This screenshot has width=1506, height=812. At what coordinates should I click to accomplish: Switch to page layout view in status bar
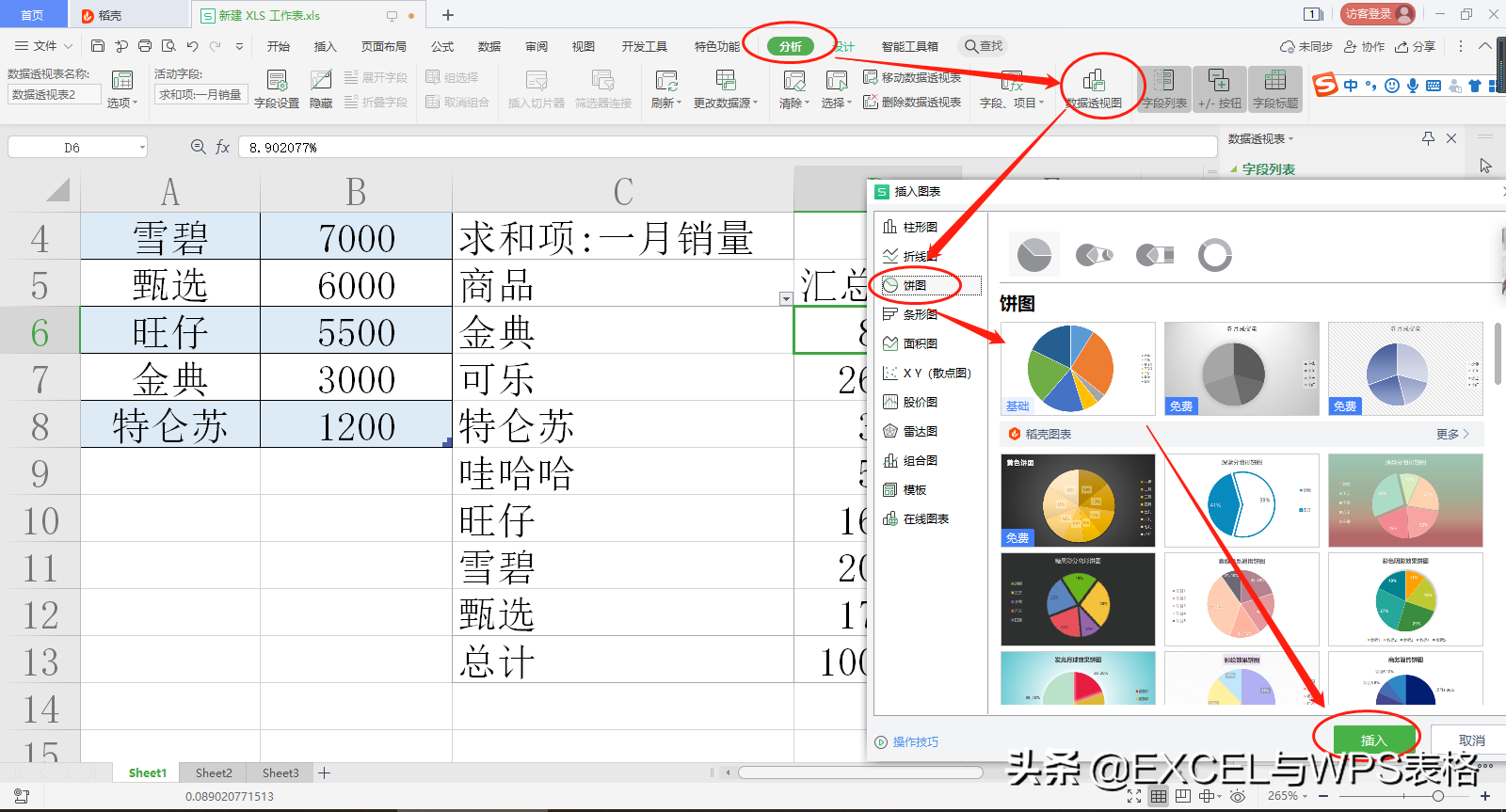coord(1183,796)
